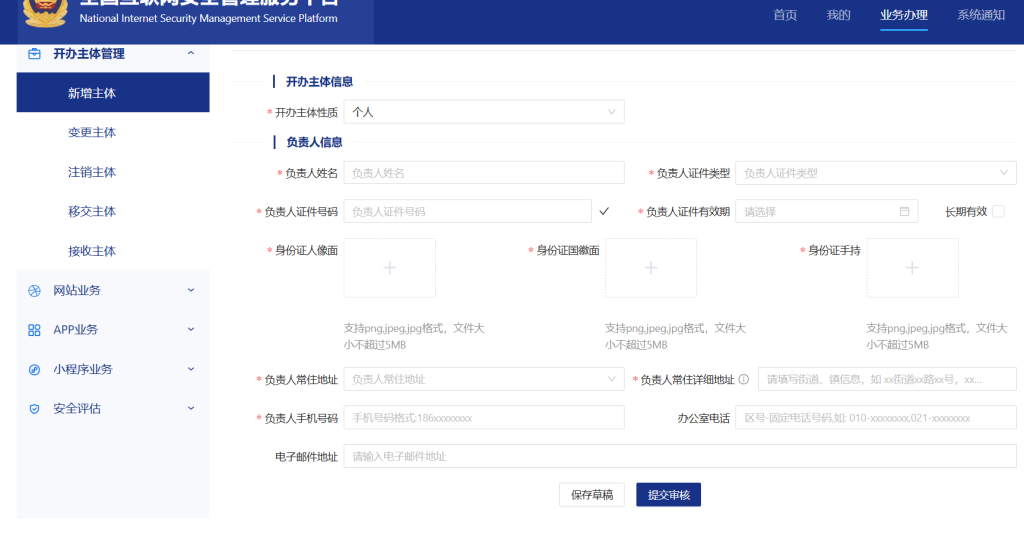Click info icon next to 负责人常住详细地址
Viewport: 1024px width, 548px height.
tap(743, 380)
